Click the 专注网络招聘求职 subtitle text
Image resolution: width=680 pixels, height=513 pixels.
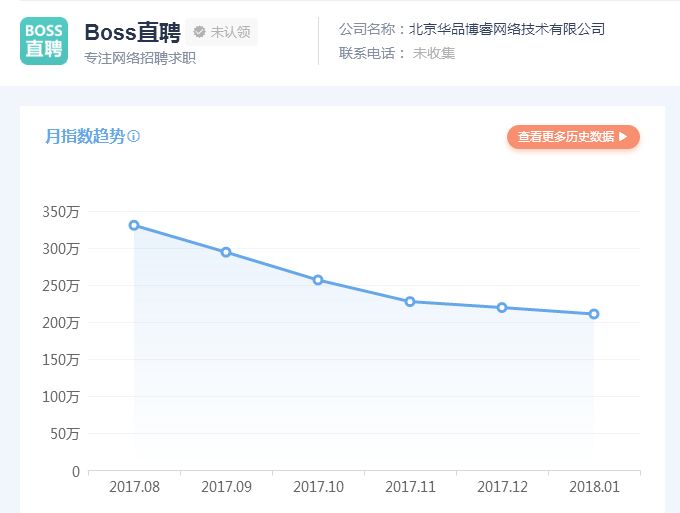140,58
